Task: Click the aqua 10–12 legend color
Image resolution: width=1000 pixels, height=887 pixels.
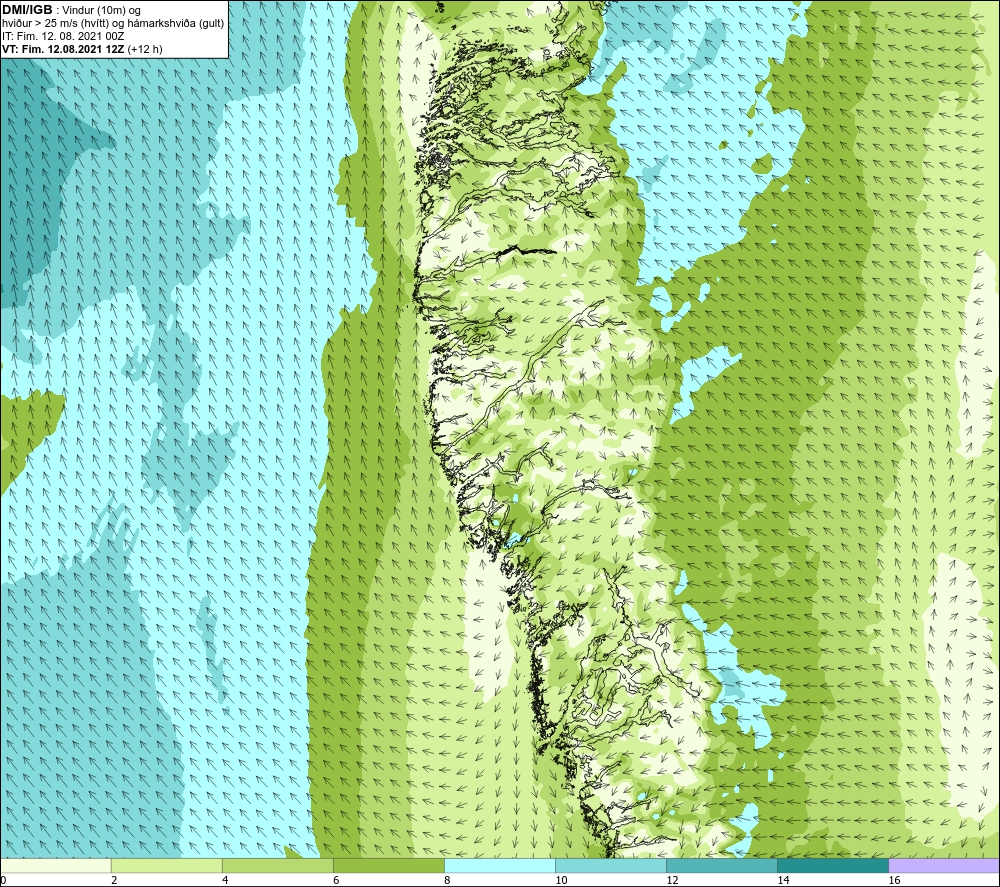Action: click(x=611, y=865)
